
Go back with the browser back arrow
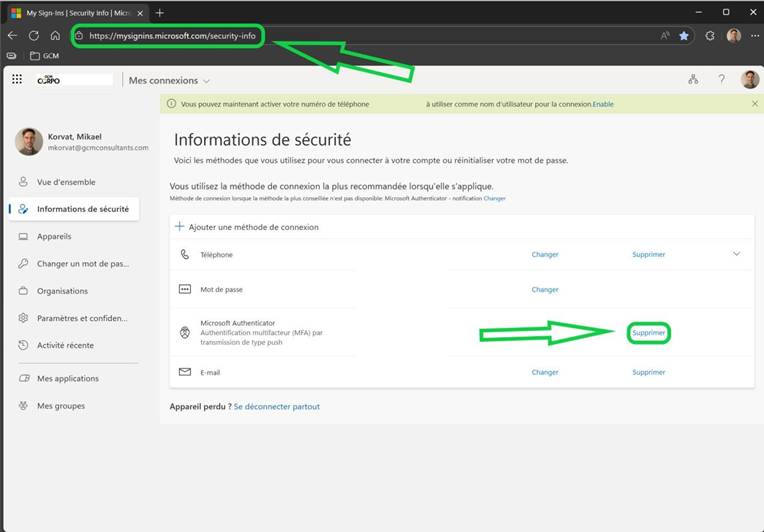pos(13,36)
